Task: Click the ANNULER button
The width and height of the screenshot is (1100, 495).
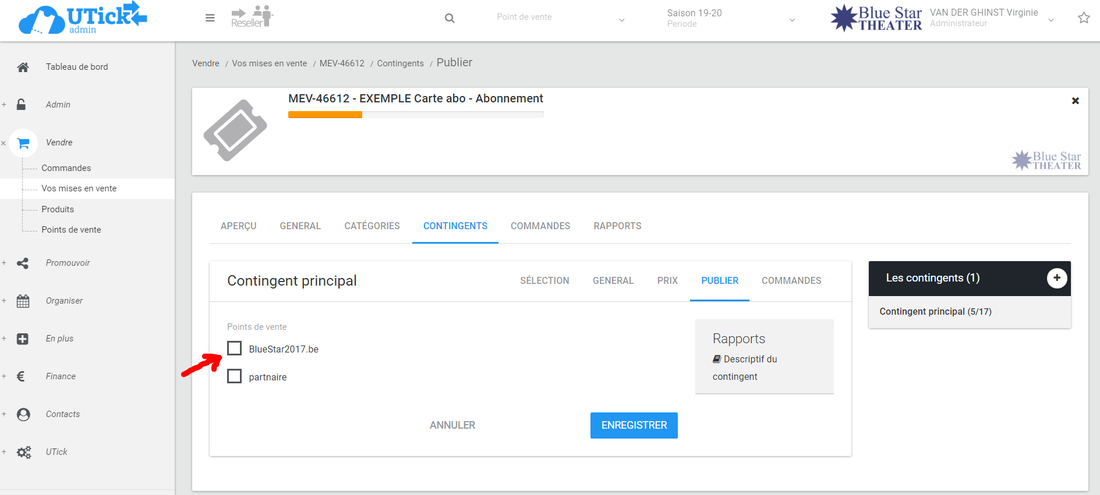Action: point(452,425)
